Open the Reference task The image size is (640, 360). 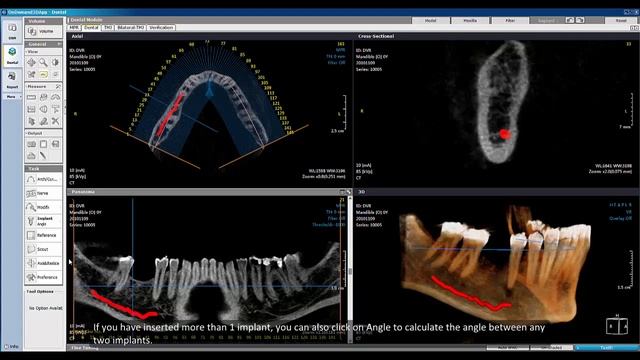tap(43, 236)
